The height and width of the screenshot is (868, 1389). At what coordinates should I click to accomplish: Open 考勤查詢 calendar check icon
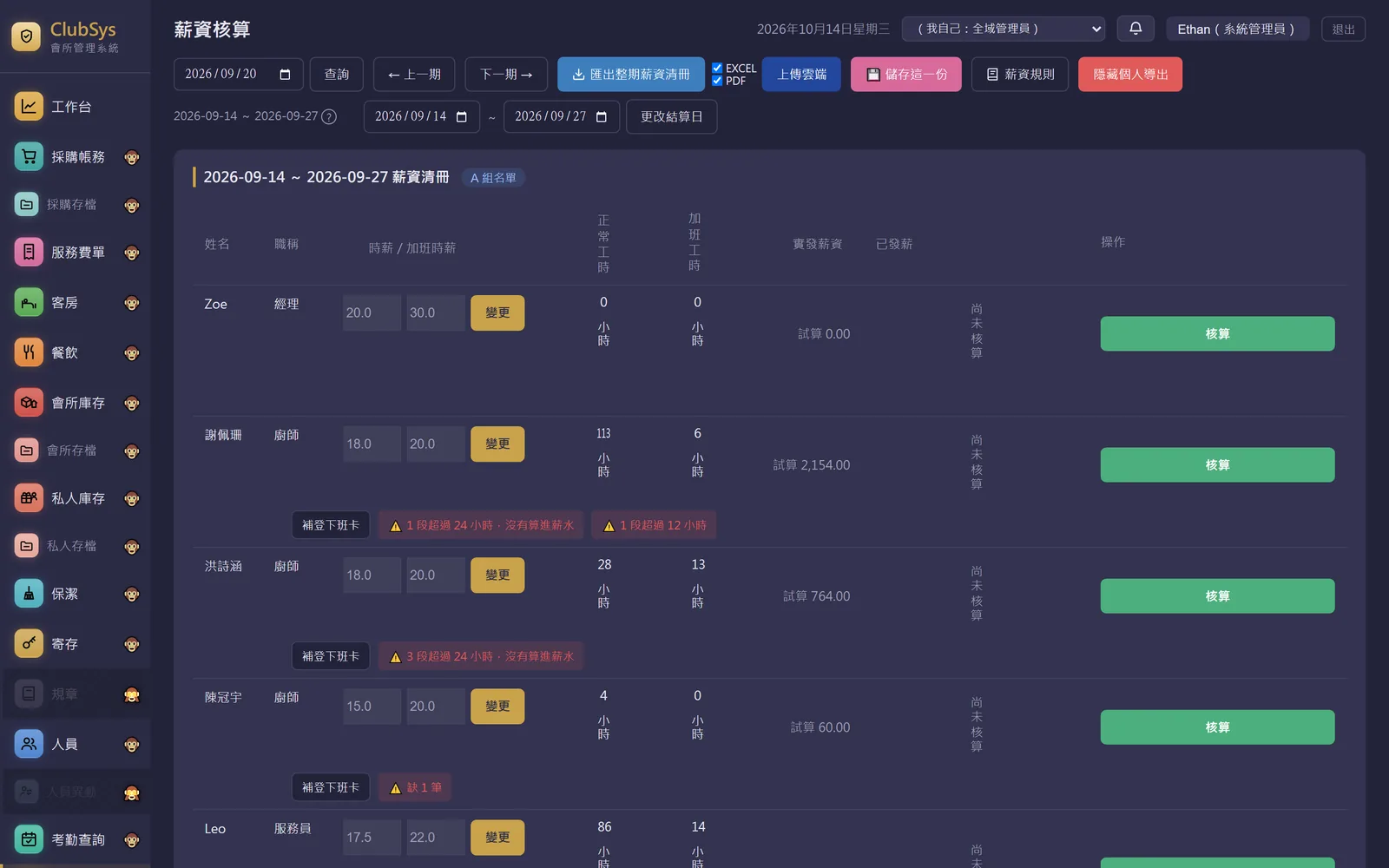pyautogui.click(x=29, y=839)
